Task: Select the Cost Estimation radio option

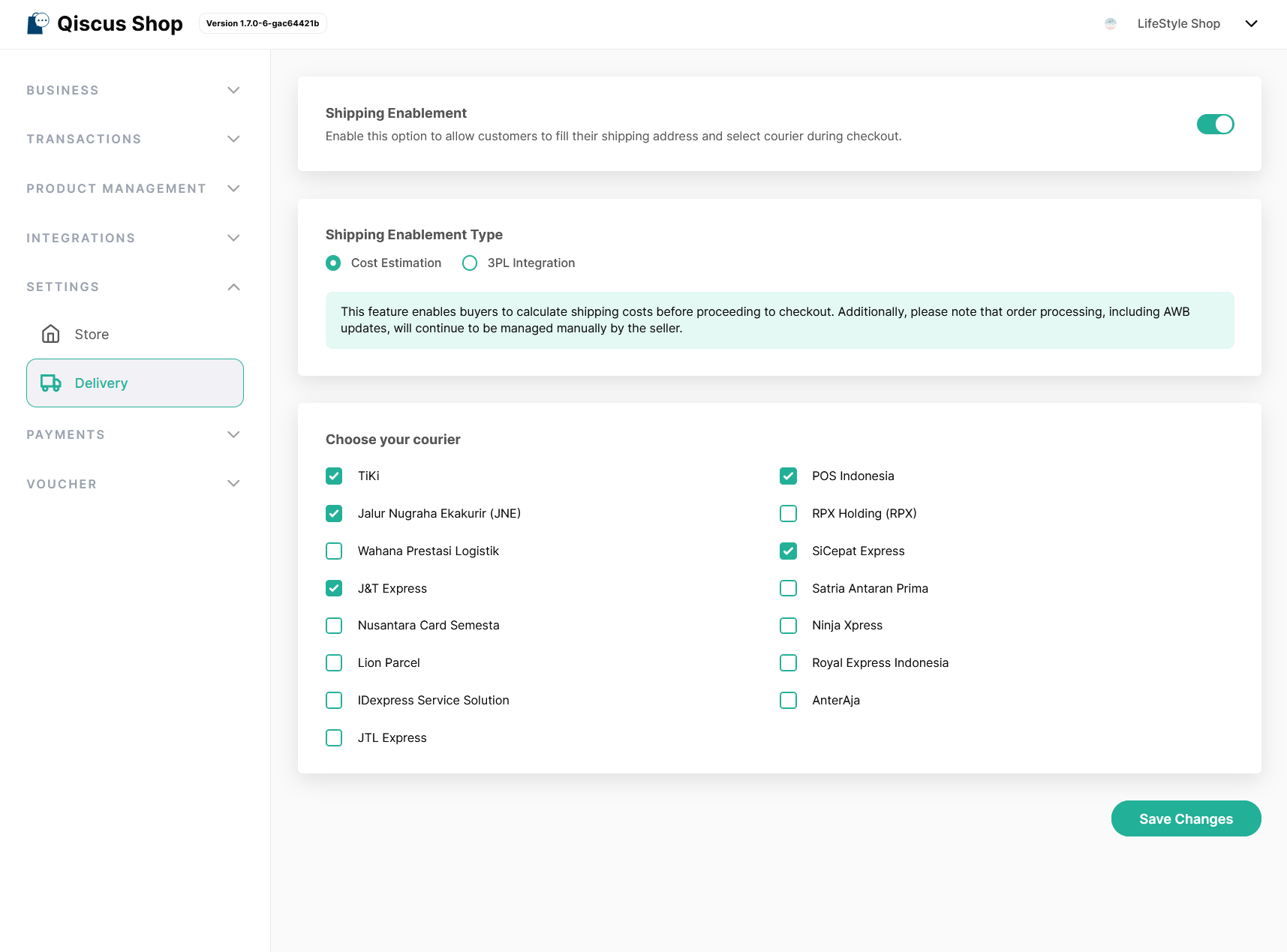Action: point(333,263)
